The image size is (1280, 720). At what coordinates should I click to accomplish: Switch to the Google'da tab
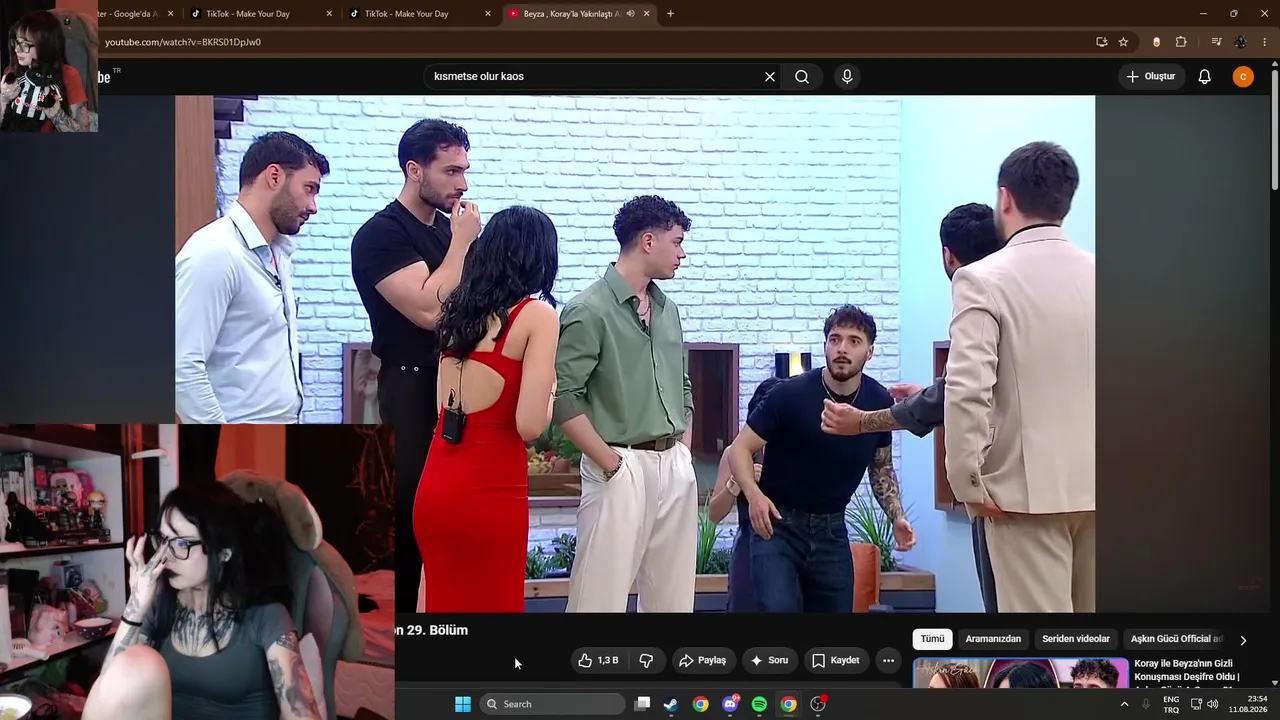click(x=135, y=14)
